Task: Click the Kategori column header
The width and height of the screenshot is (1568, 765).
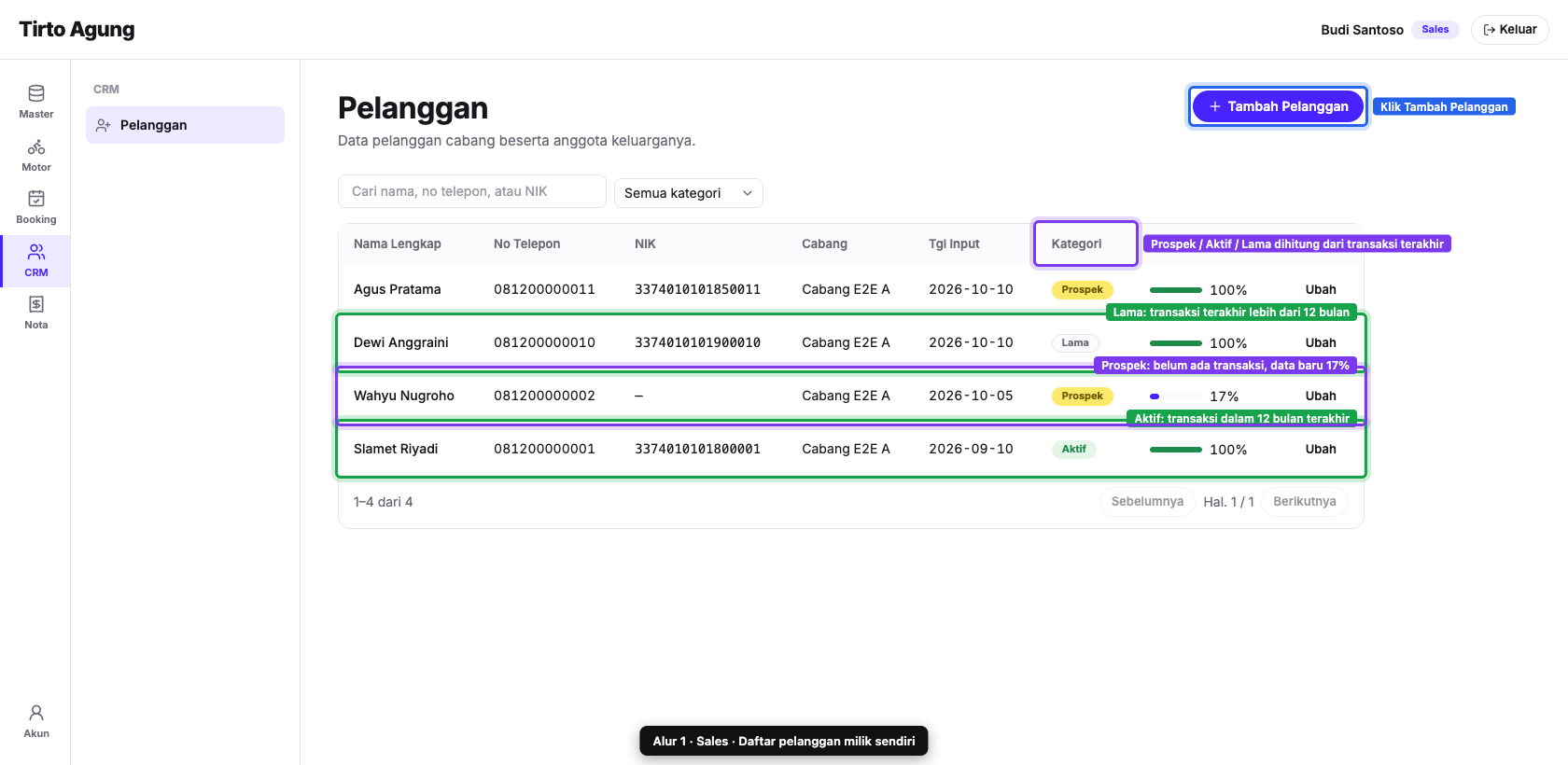Action: pyautogui.click(x=1076, y=244)
